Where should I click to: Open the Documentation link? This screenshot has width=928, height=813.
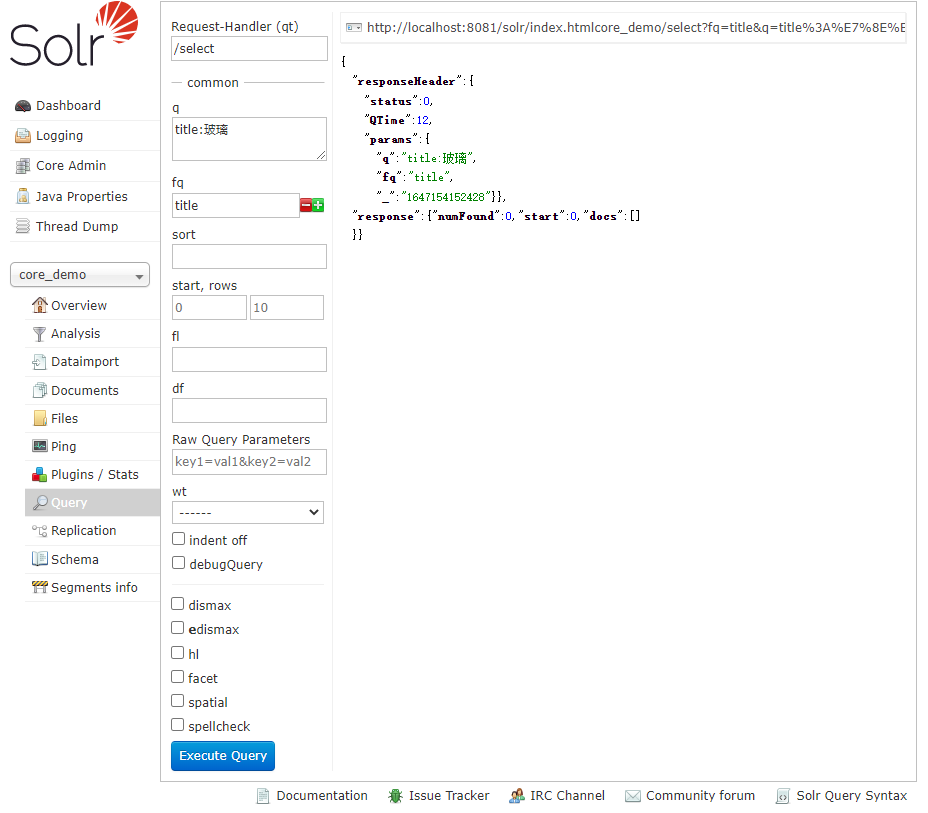[321, 796]
